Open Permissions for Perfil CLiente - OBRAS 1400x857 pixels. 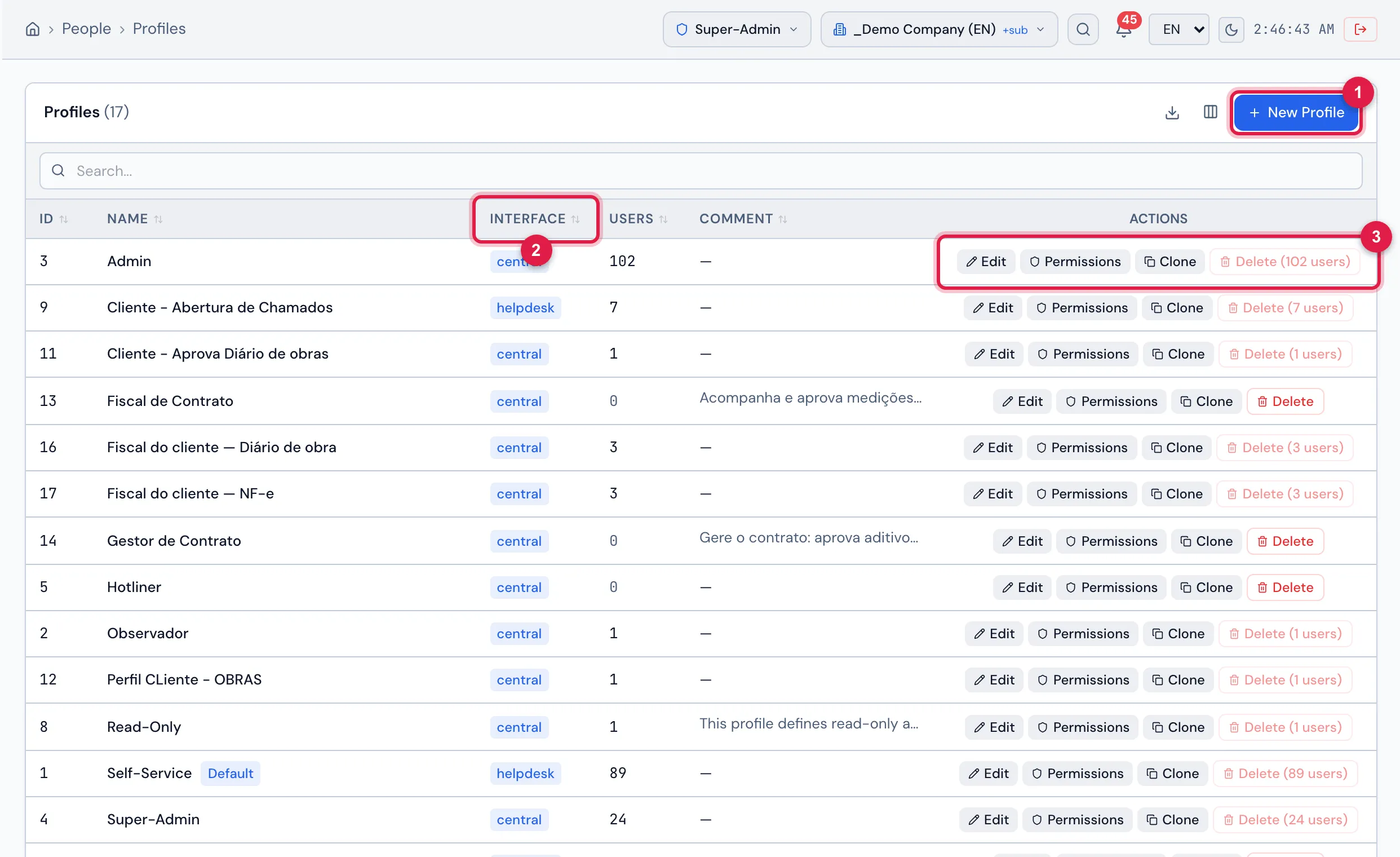coord(1083,680)
